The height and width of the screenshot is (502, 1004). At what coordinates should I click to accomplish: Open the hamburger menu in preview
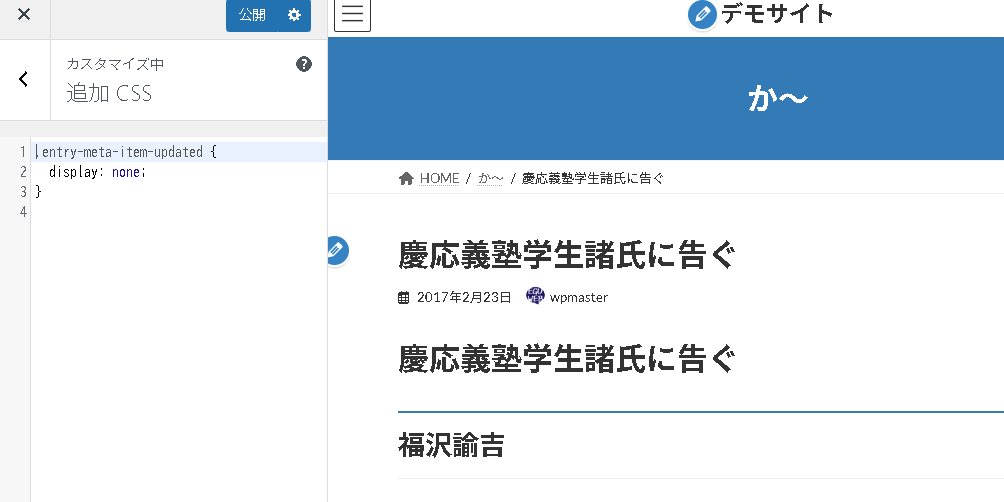(x=352, y=14)
